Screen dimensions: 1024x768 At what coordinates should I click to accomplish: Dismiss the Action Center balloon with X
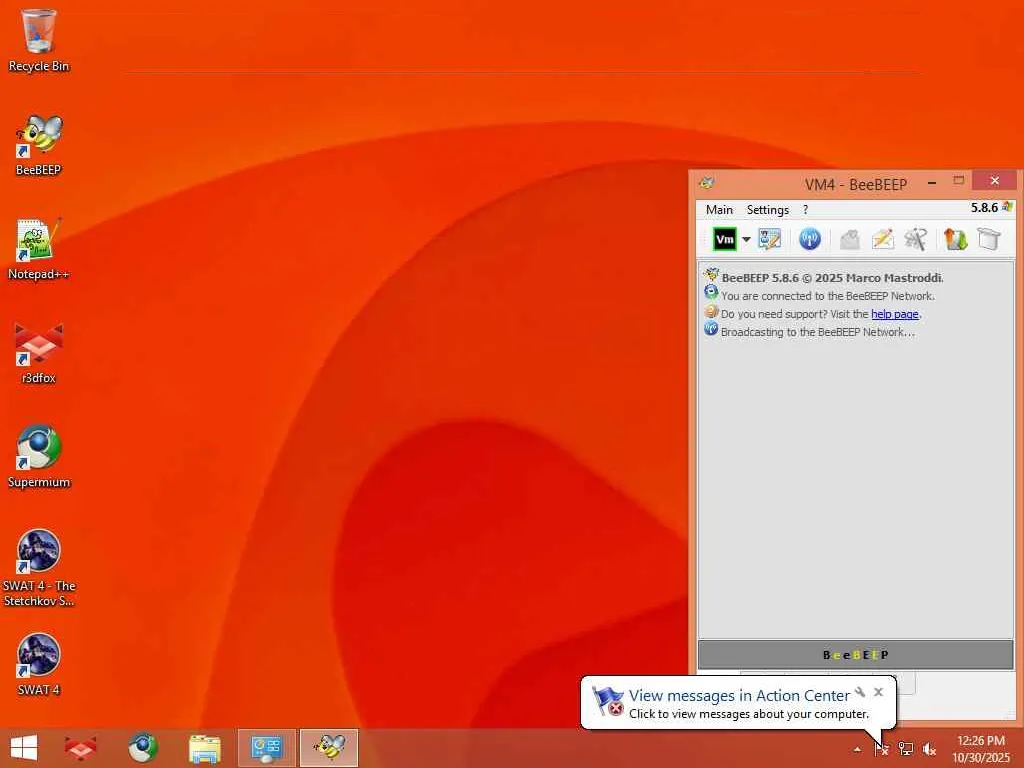(878, 692)
